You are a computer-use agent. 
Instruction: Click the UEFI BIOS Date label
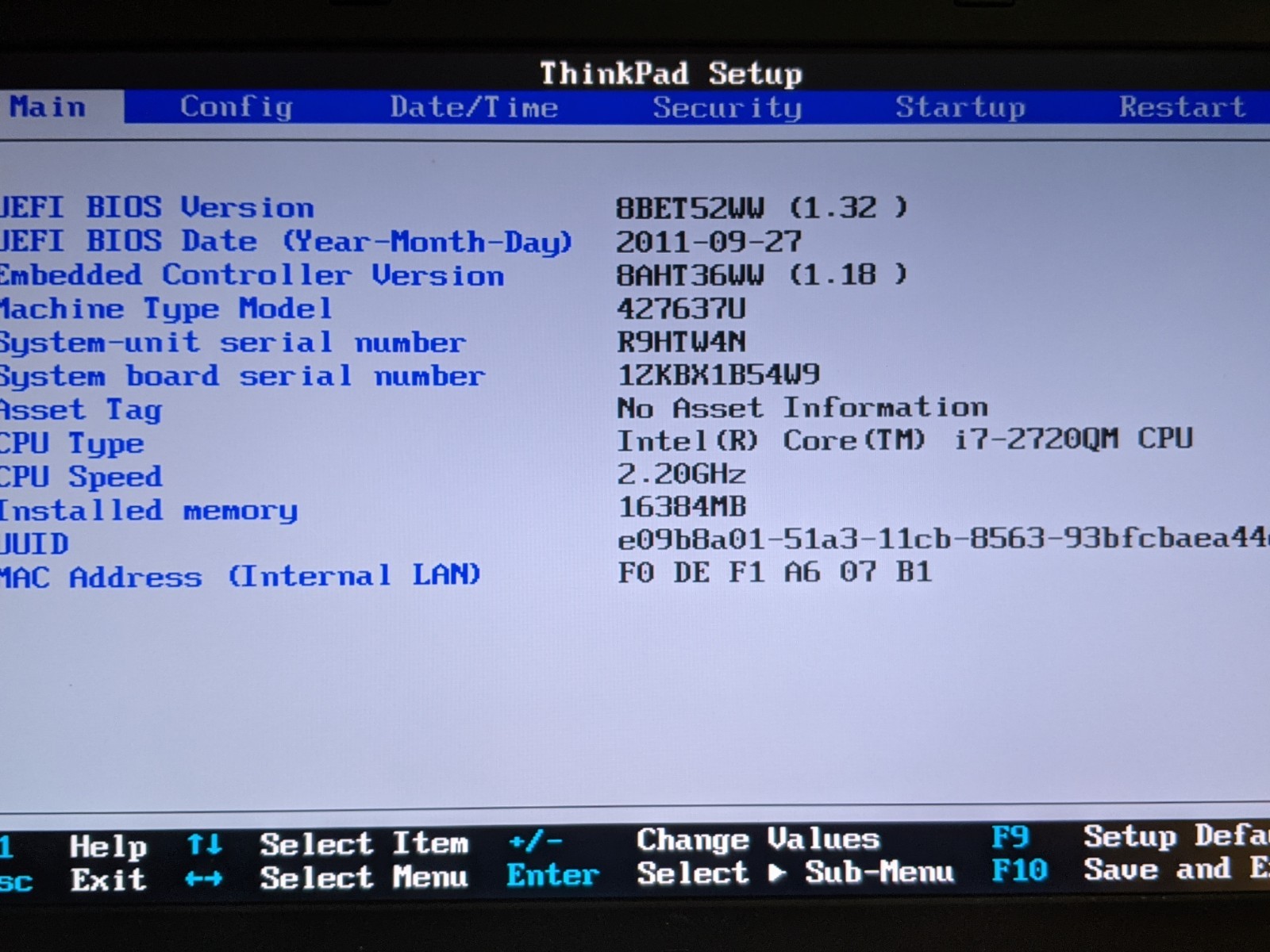(x=286, y=241)
